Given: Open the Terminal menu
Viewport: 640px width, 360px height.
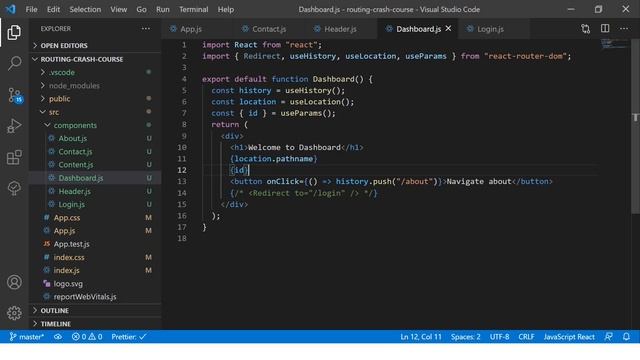Looking at the screenshot, I should [193, 9].
